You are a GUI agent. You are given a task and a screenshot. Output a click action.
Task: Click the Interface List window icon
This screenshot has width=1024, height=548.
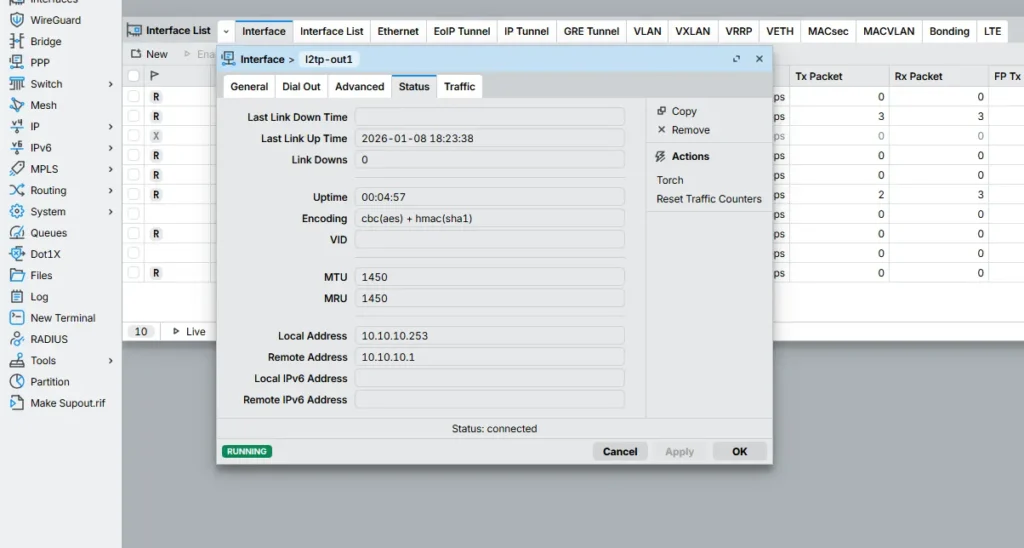pyautogui.click(x=134, y=30)
